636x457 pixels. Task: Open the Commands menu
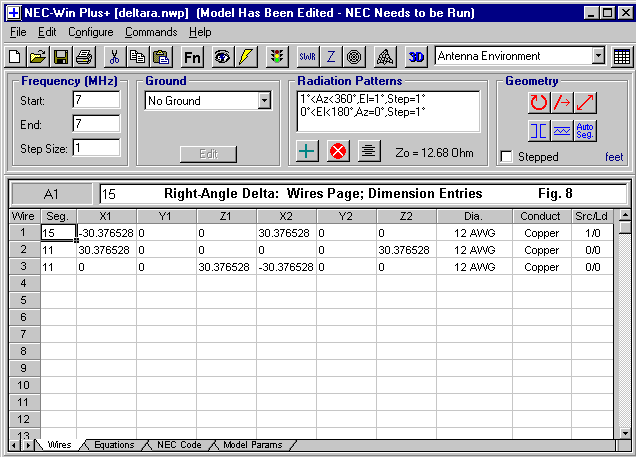pyautogui.click(x=151, y=32)
